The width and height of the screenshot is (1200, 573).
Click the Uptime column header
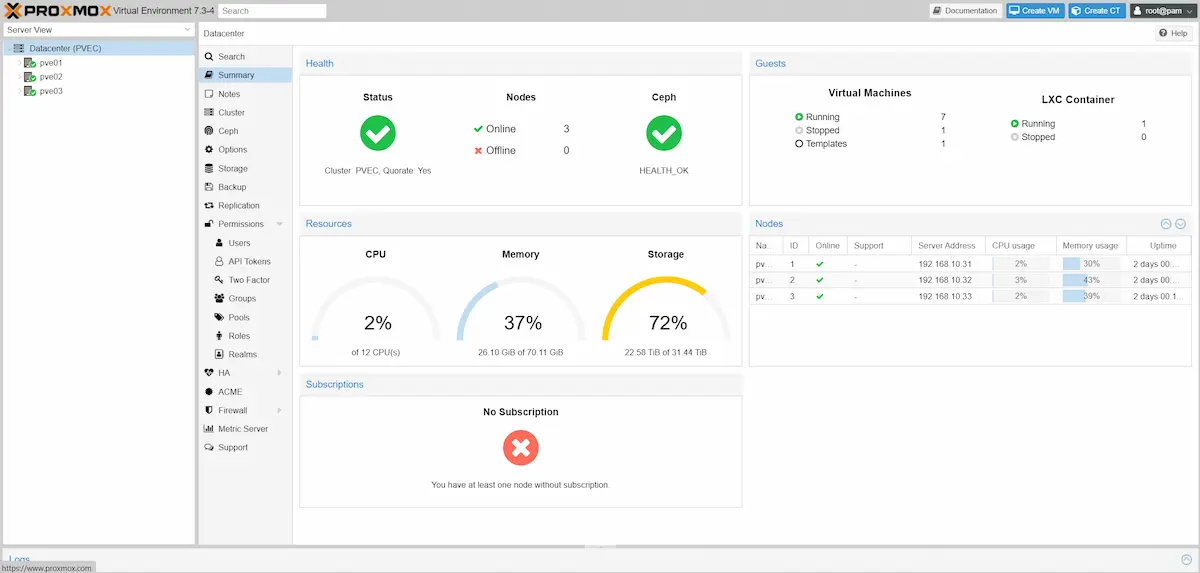1157,245
